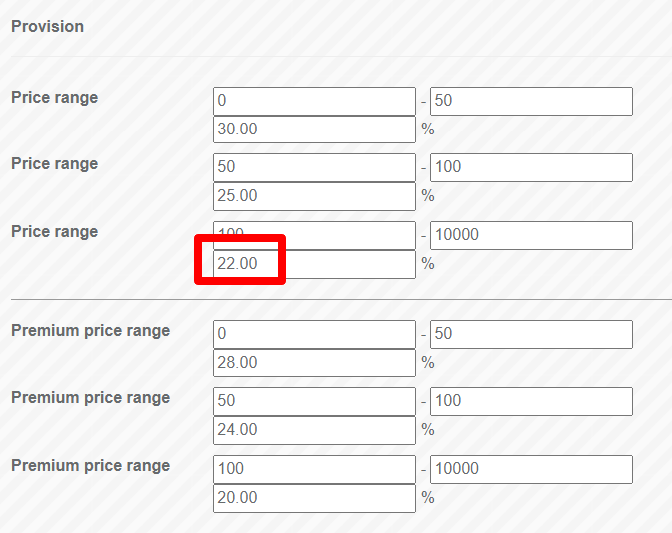The width and height of the screenshot is (672, 533).
Task: Click second Premium price range upper bound (100)
Action: [x=531, y=401]
